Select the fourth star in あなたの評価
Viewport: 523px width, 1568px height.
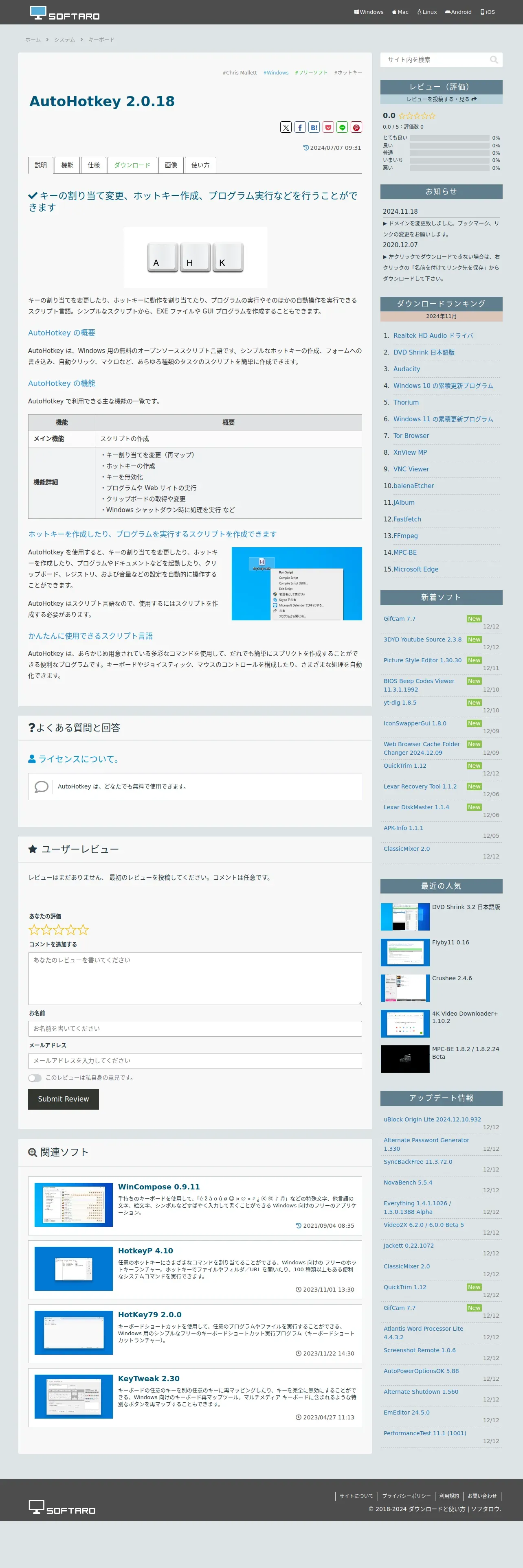coord(70,929)
